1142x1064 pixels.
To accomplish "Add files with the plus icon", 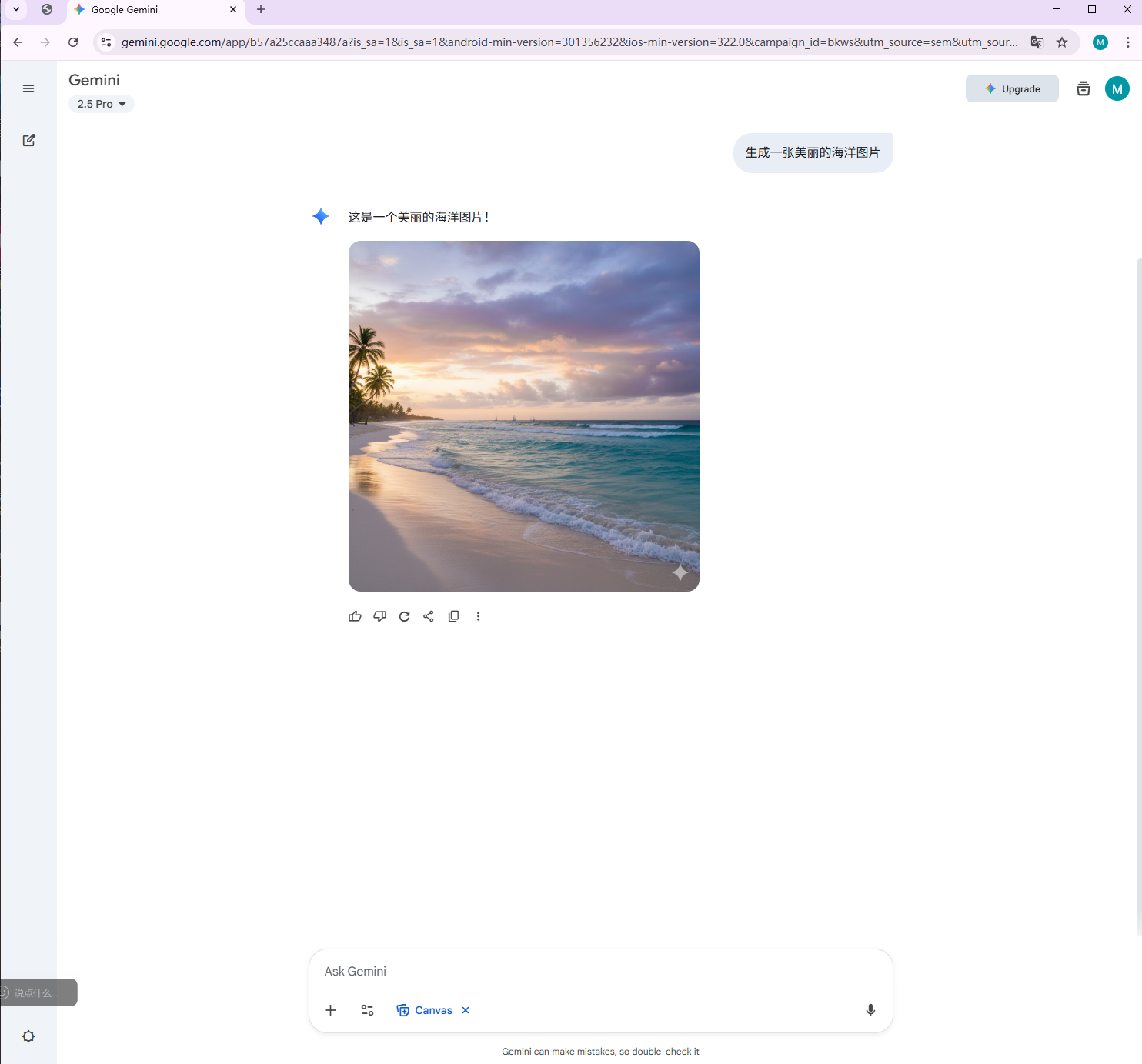I will pos(330,1009).
